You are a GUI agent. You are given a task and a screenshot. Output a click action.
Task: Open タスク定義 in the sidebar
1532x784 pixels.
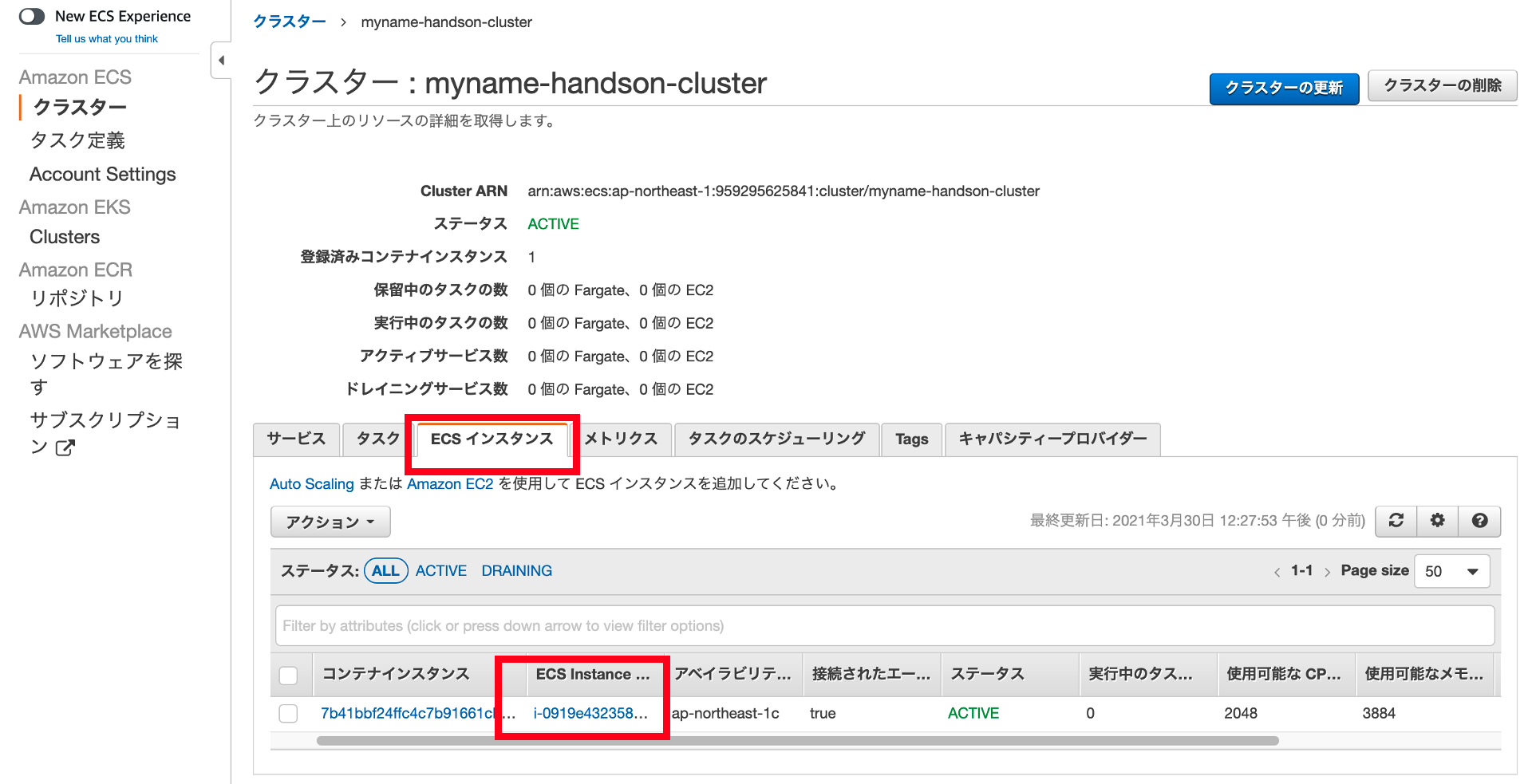click(x=77, y=140)
